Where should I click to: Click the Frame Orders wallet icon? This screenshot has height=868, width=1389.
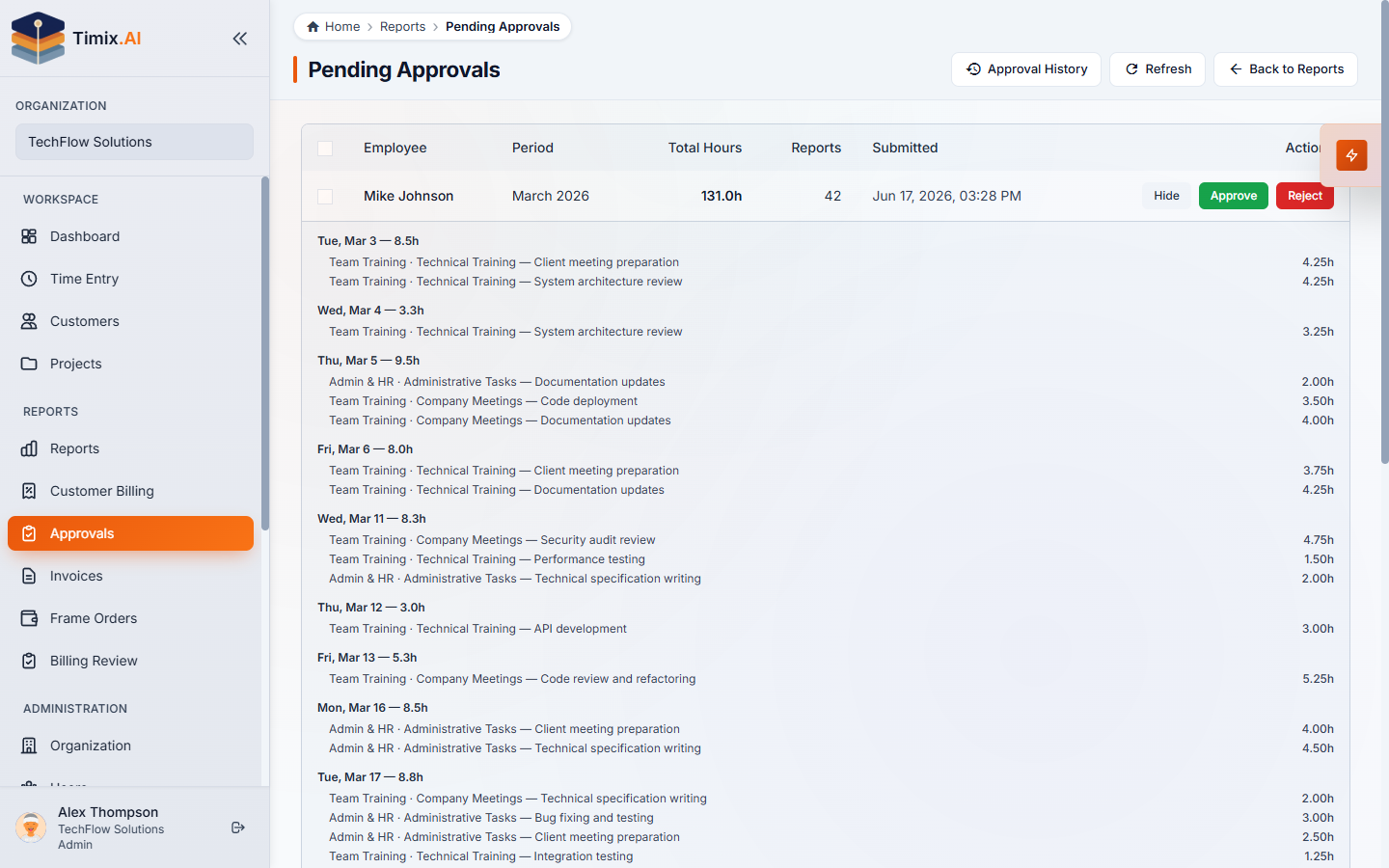29,618
